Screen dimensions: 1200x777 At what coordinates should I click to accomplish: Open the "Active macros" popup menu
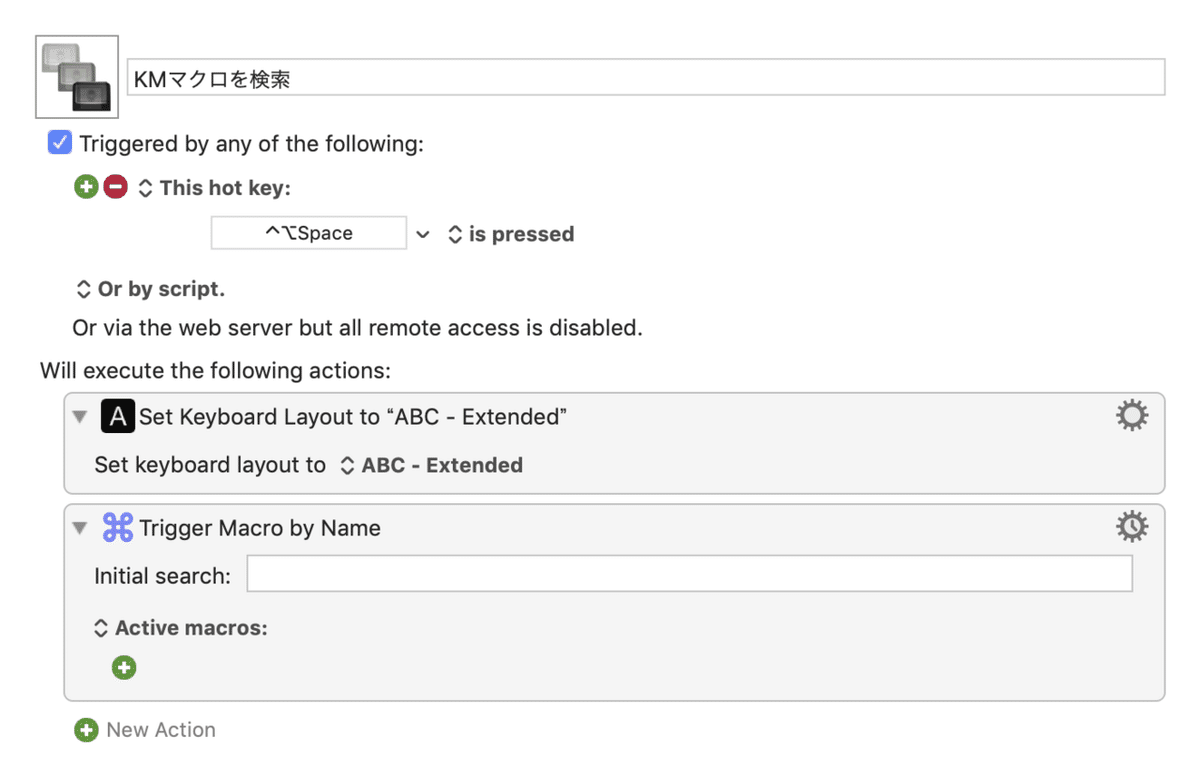coord(180,628)
